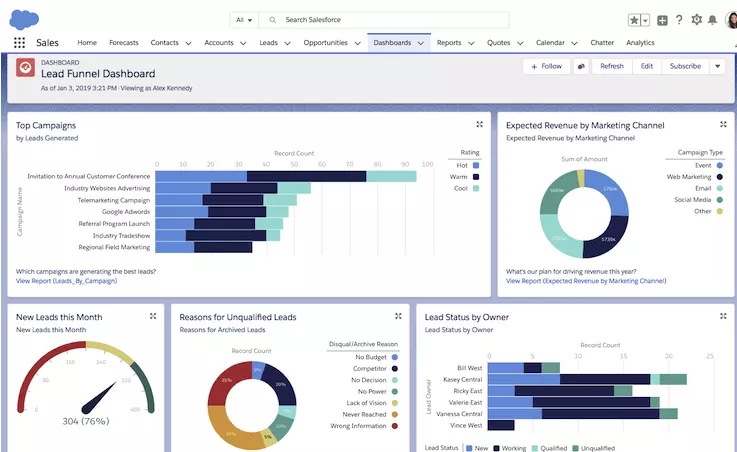Viewport: 737px width, 452px height.
Task: Open the global actions plus icon
Action: 662,20
